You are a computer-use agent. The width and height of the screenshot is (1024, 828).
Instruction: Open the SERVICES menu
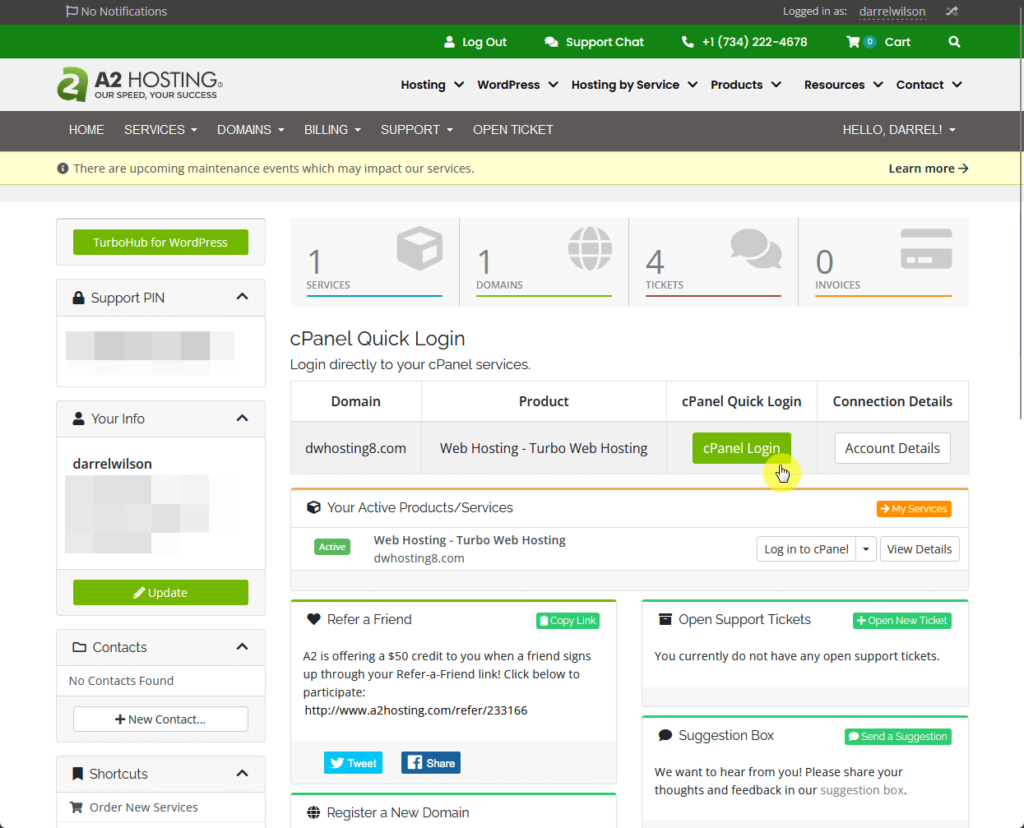tap(161, 130)
